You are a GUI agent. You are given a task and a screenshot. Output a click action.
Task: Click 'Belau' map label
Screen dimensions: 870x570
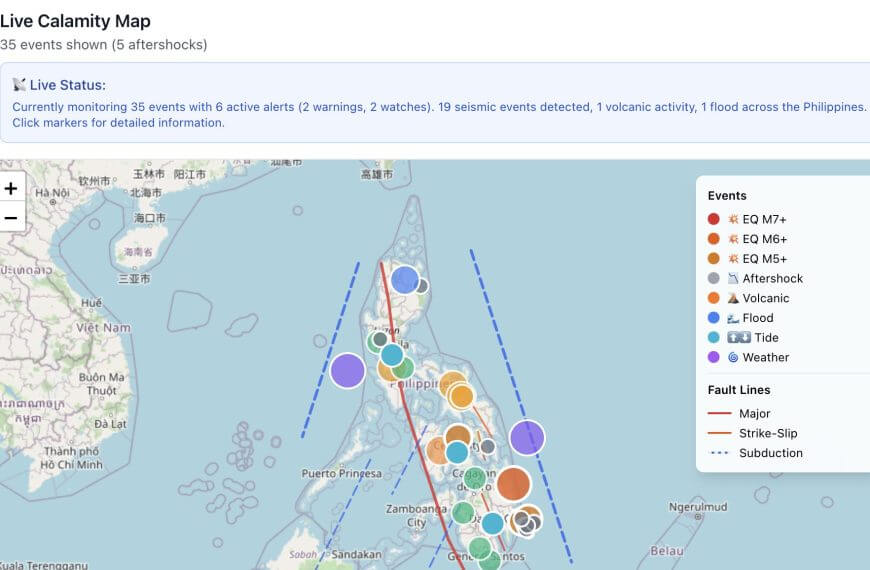tap(667, 551)
